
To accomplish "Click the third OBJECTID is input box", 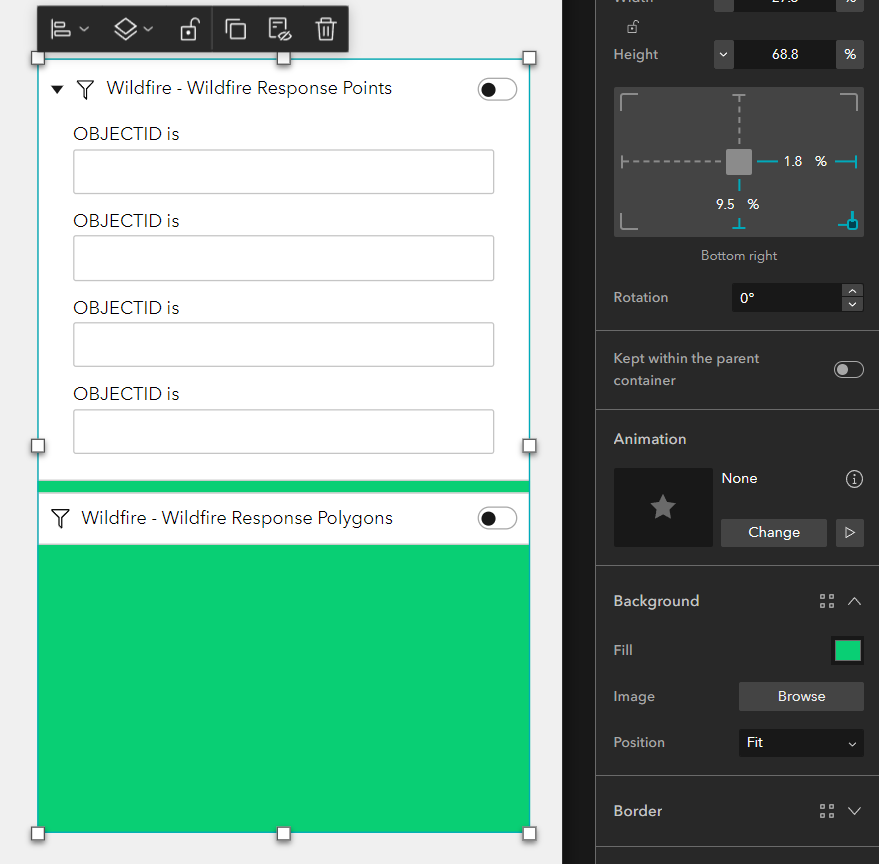I will pyautogui.click(x=284, y=345).
